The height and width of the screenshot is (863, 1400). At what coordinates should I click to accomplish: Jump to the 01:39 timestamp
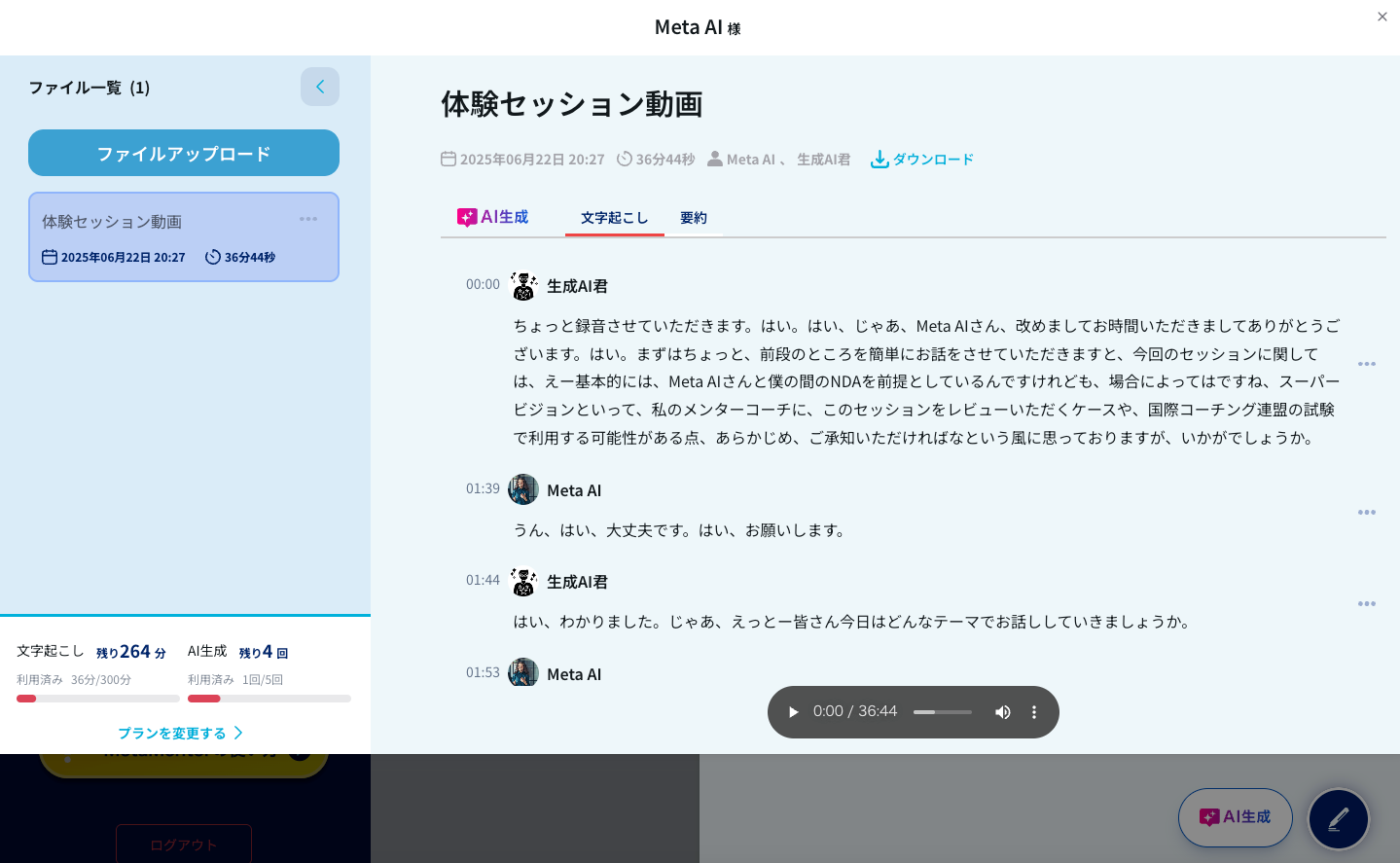(483, 488)
